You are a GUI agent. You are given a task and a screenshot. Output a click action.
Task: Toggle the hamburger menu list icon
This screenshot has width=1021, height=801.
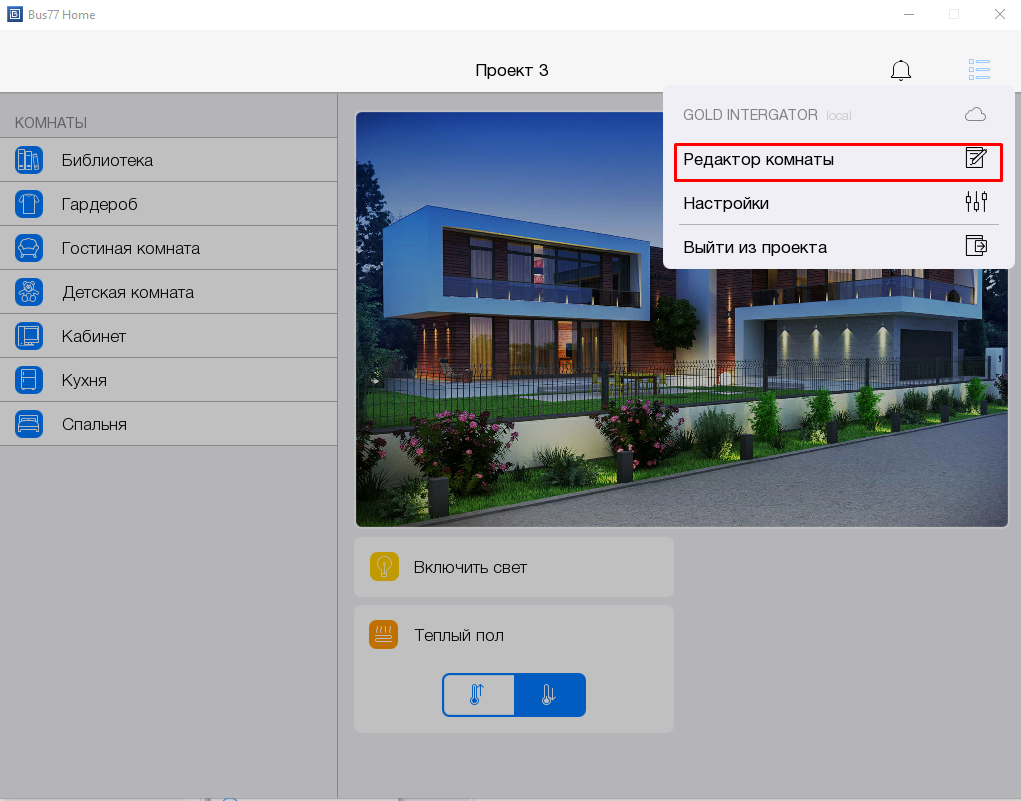tap(979, 70)
